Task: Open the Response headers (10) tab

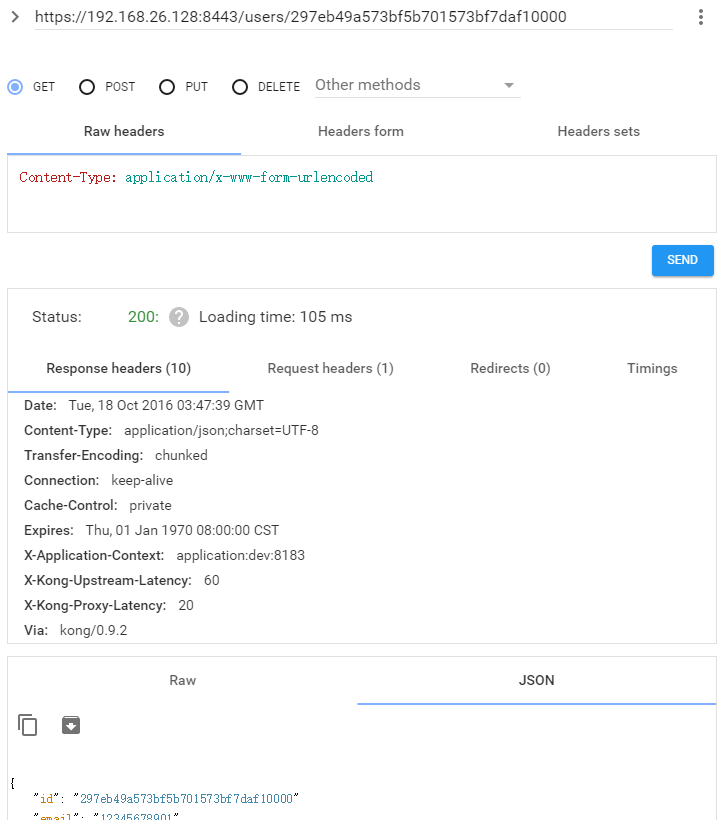Action: click(119, 369)
